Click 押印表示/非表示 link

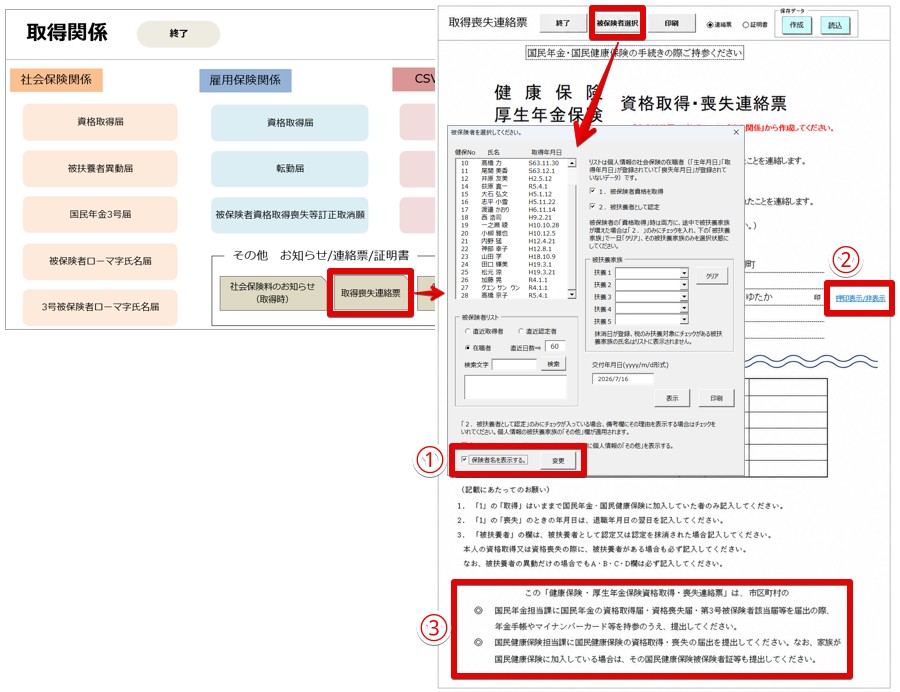pos(860,298)
